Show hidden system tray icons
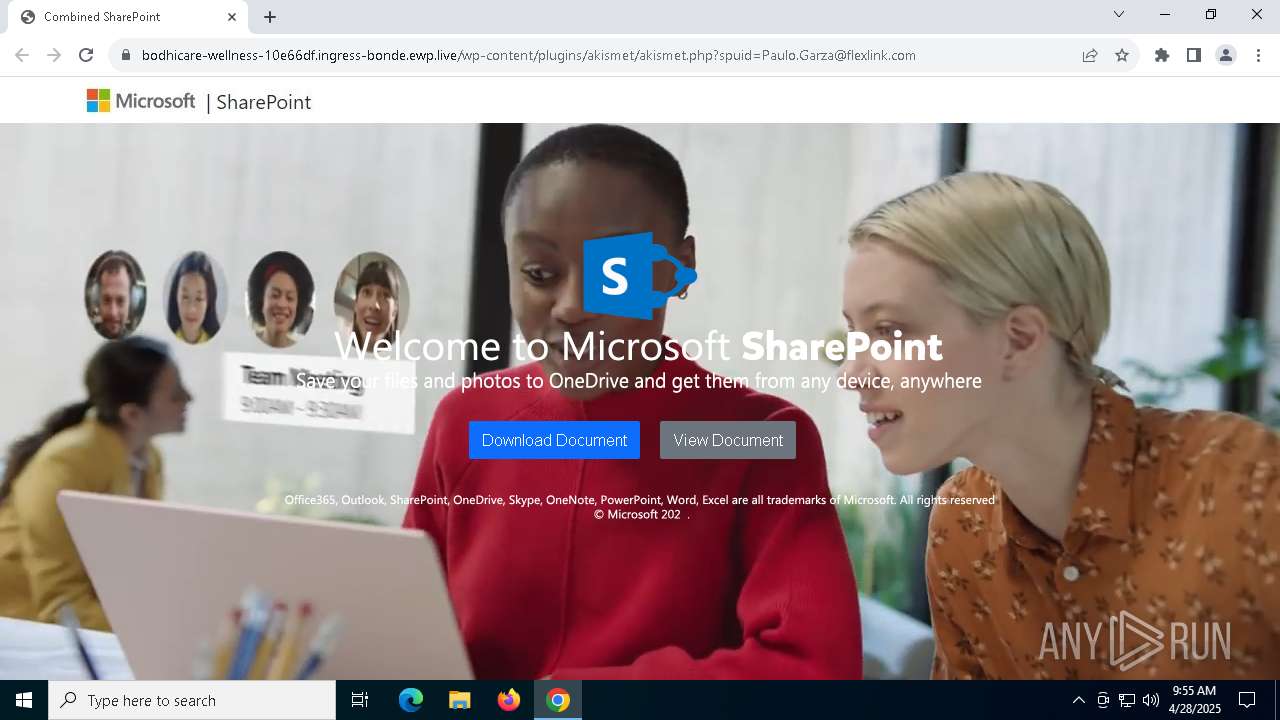1280x720 pixels. 1078,700
